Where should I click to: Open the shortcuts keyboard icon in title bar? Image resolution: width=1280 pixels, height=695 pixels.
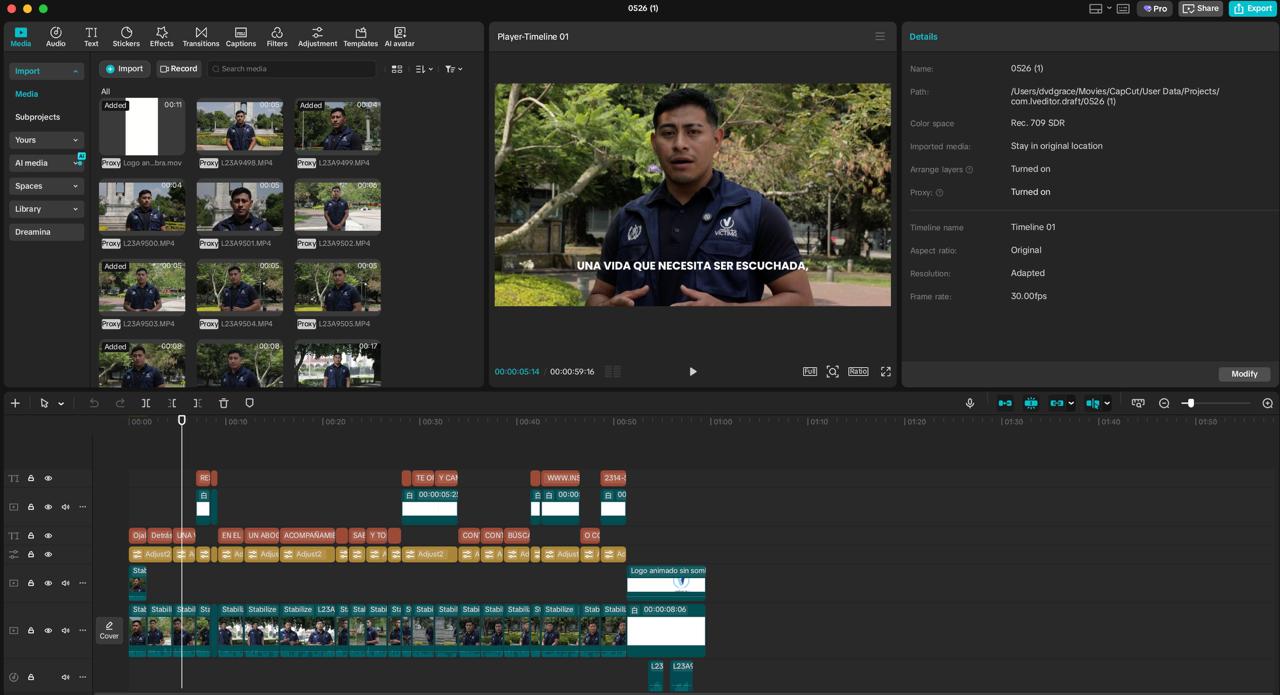(1123, 8)
